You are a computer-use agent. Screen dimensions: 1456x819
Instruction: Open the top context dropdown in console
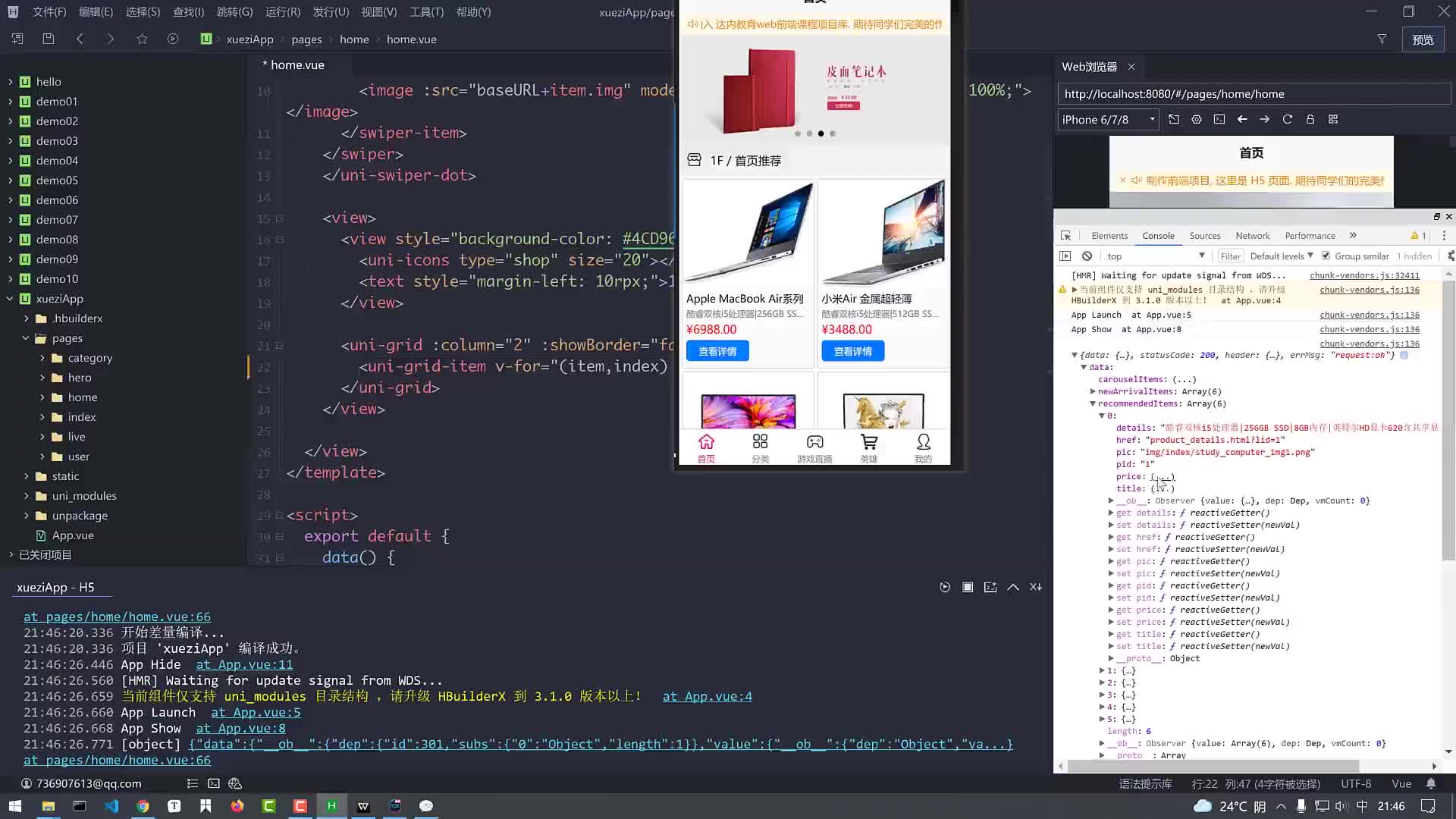click(1155, 256)
